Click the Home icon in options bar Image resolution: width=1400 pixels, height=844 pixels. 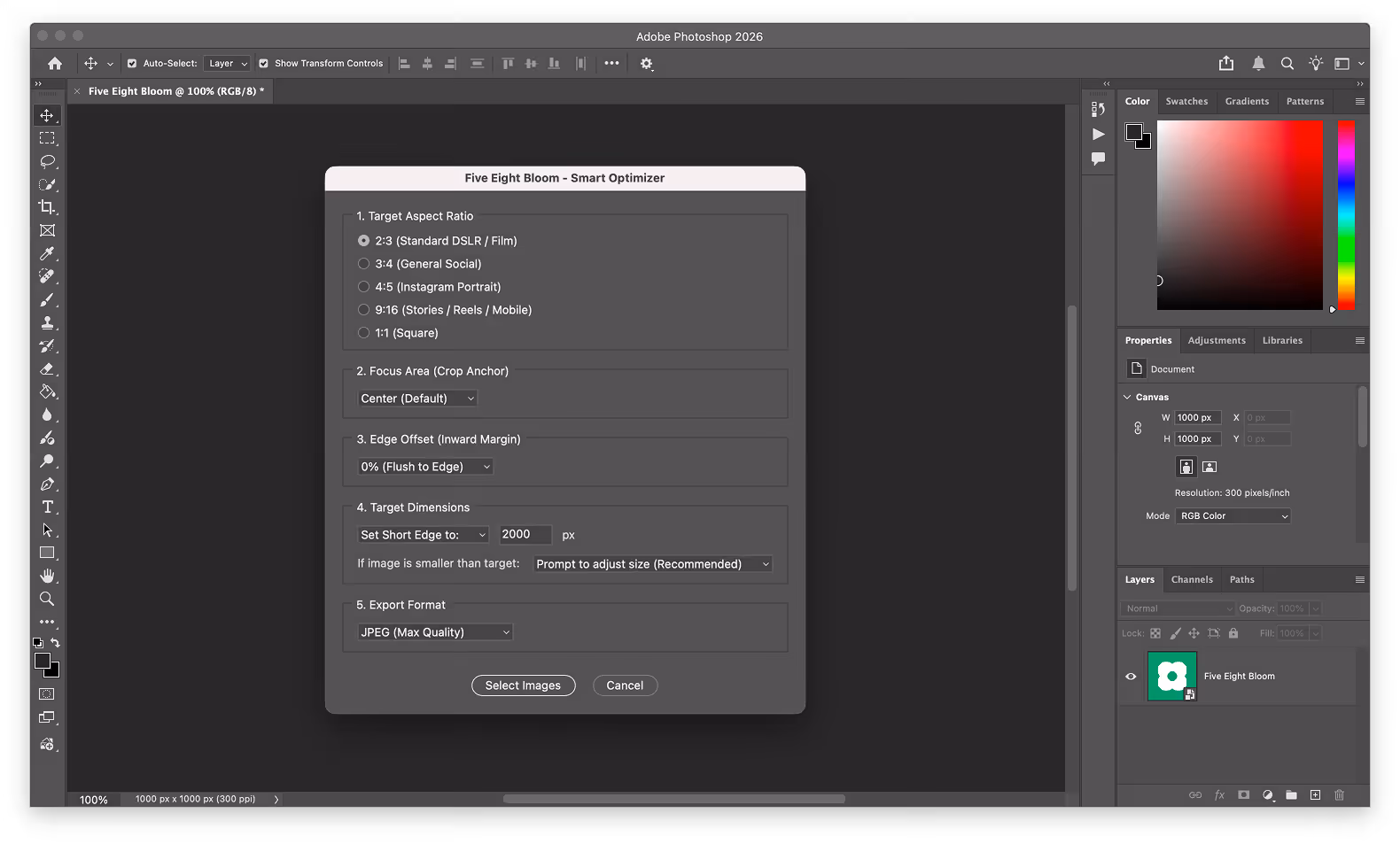[55, 64]
